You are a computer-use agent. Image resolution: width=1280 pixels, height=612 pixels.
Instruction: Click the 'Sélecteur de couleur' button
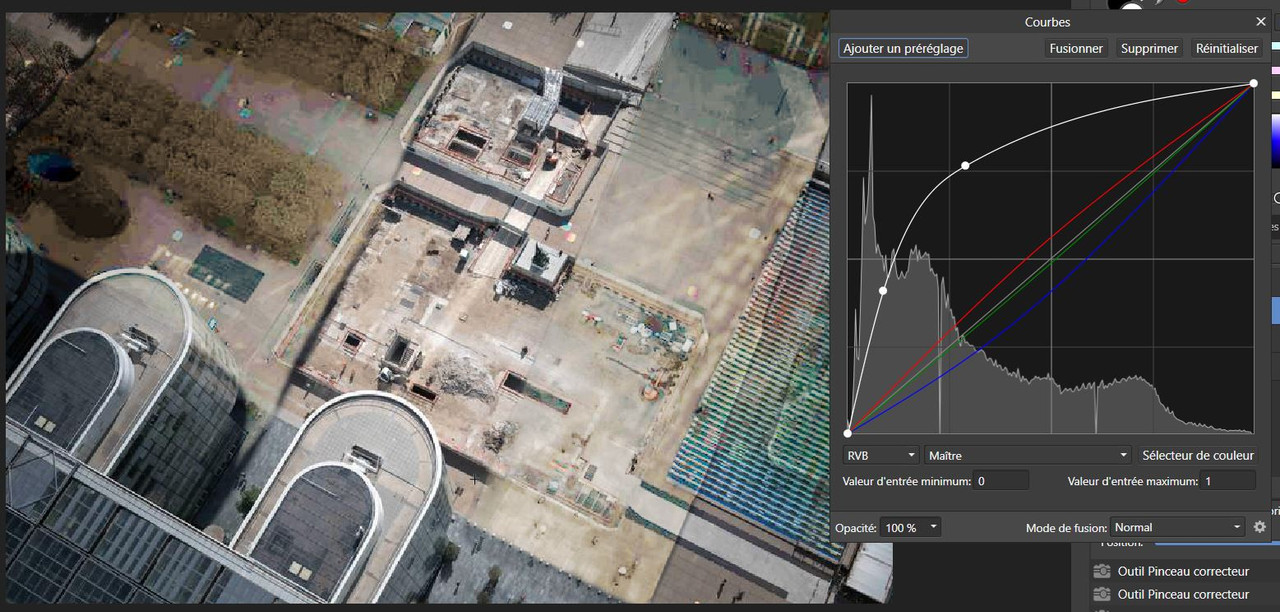(x=1198, y=455)
